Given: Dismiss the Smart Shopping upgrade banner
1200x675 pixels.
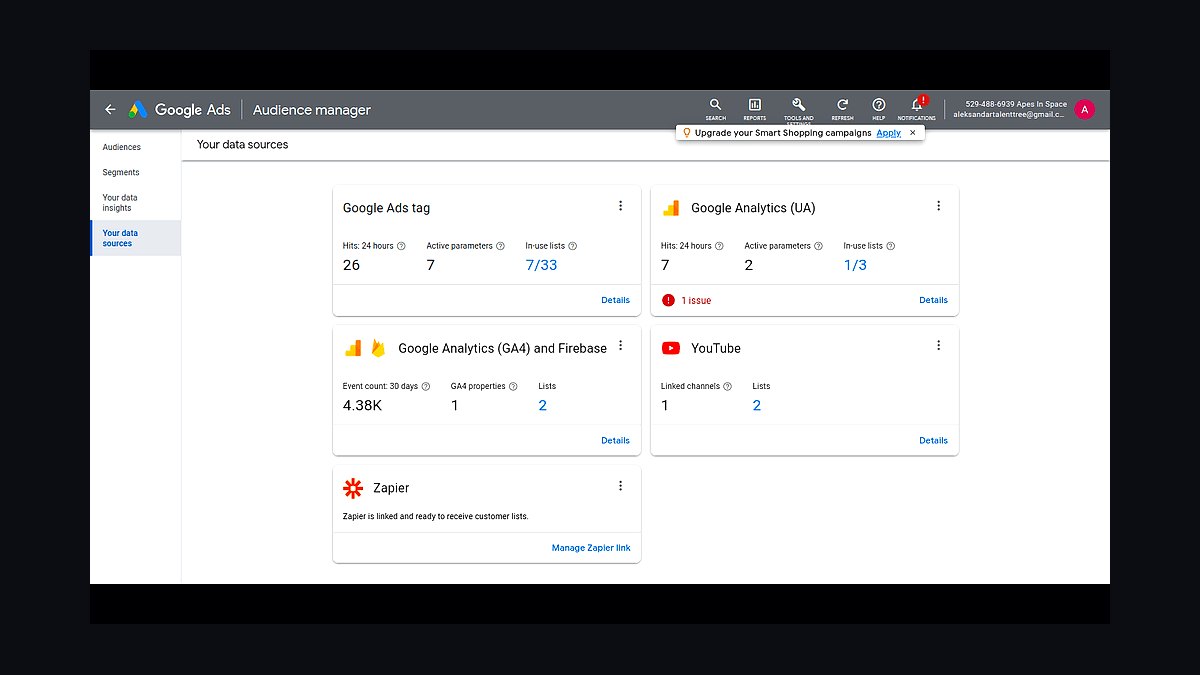Looking at the screenshot, I should pyautogui.click(x=912, y=133).
